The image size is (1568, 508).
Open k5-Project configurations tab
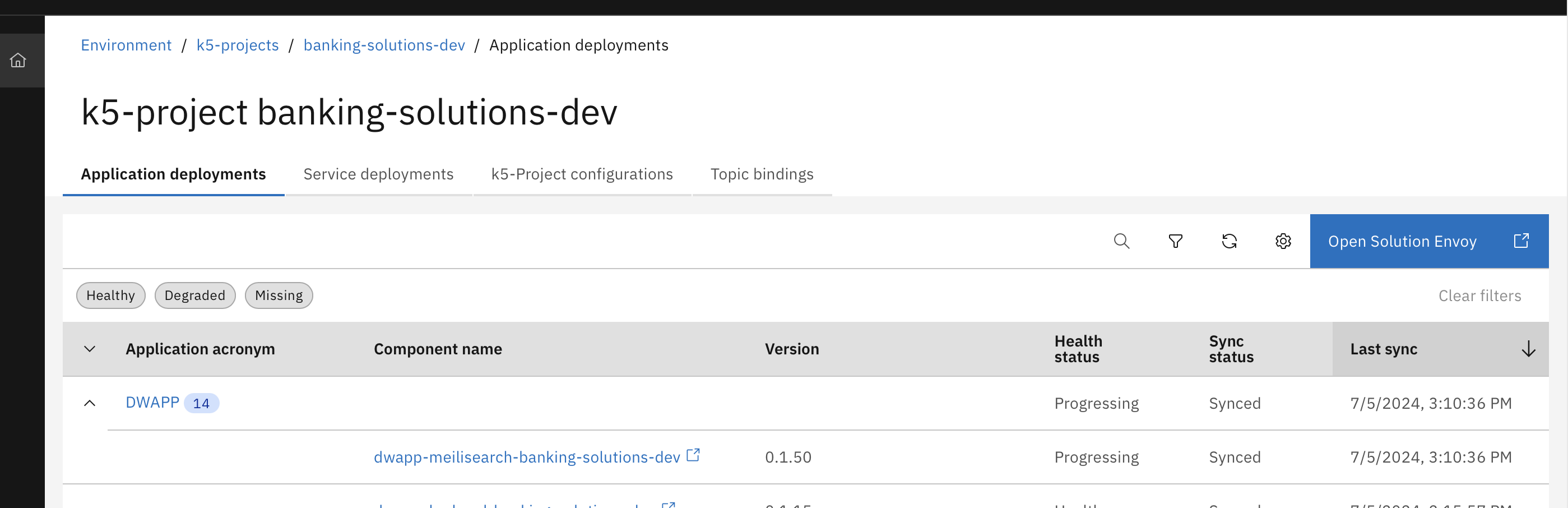(581, 174)
